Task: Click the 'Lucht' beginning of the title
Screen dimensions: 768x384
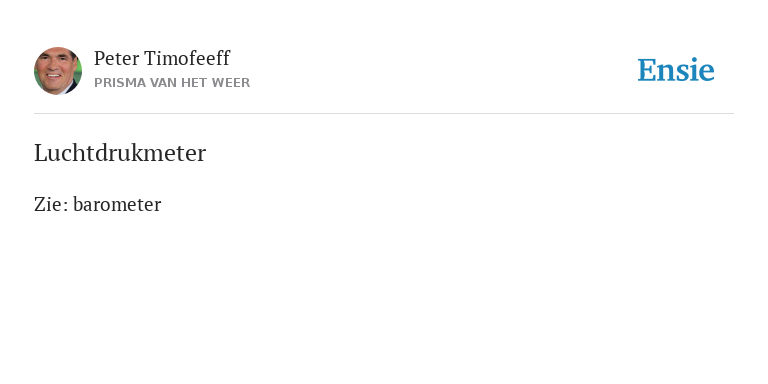Action: coord(64,153)
